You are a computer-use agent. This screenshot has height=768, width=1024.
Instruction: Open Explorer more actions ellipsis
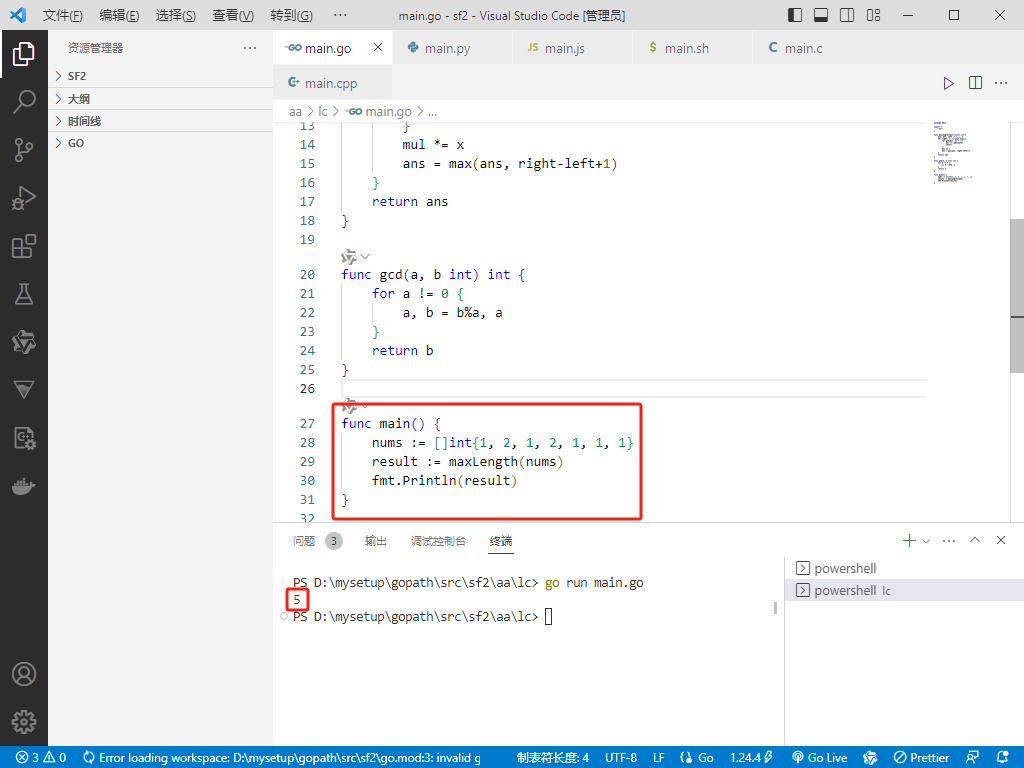point(250,48)
